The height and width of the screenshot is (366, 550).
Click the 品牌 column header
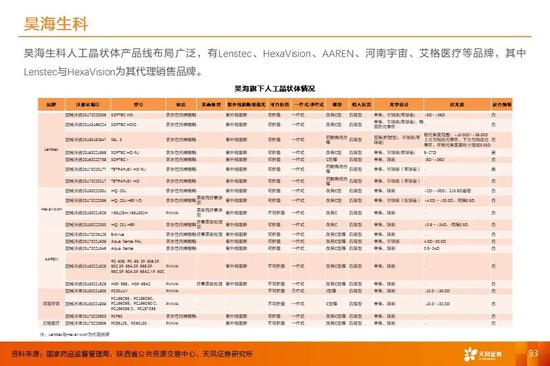click(x=52, y=105)
